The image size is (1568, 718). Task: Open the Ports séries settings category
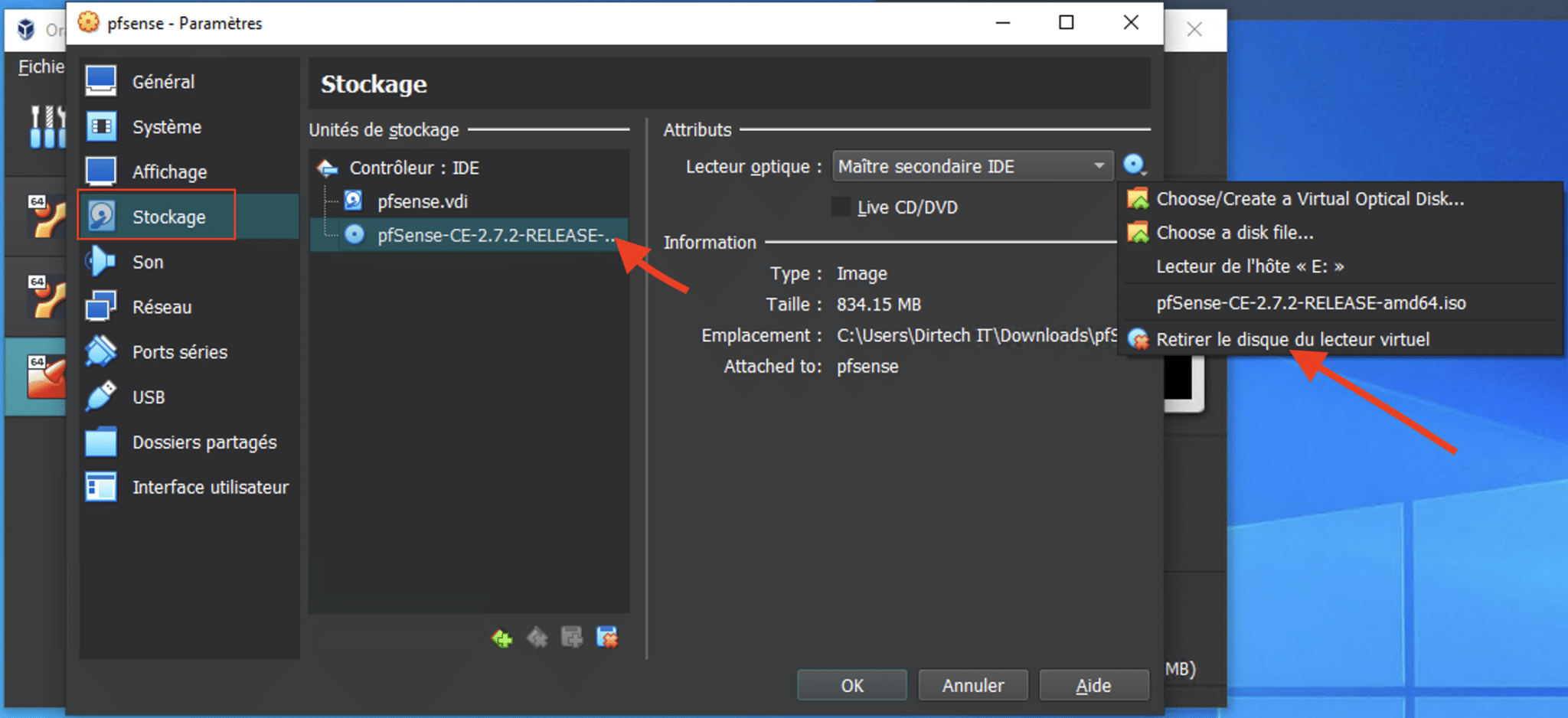point(179,351)
